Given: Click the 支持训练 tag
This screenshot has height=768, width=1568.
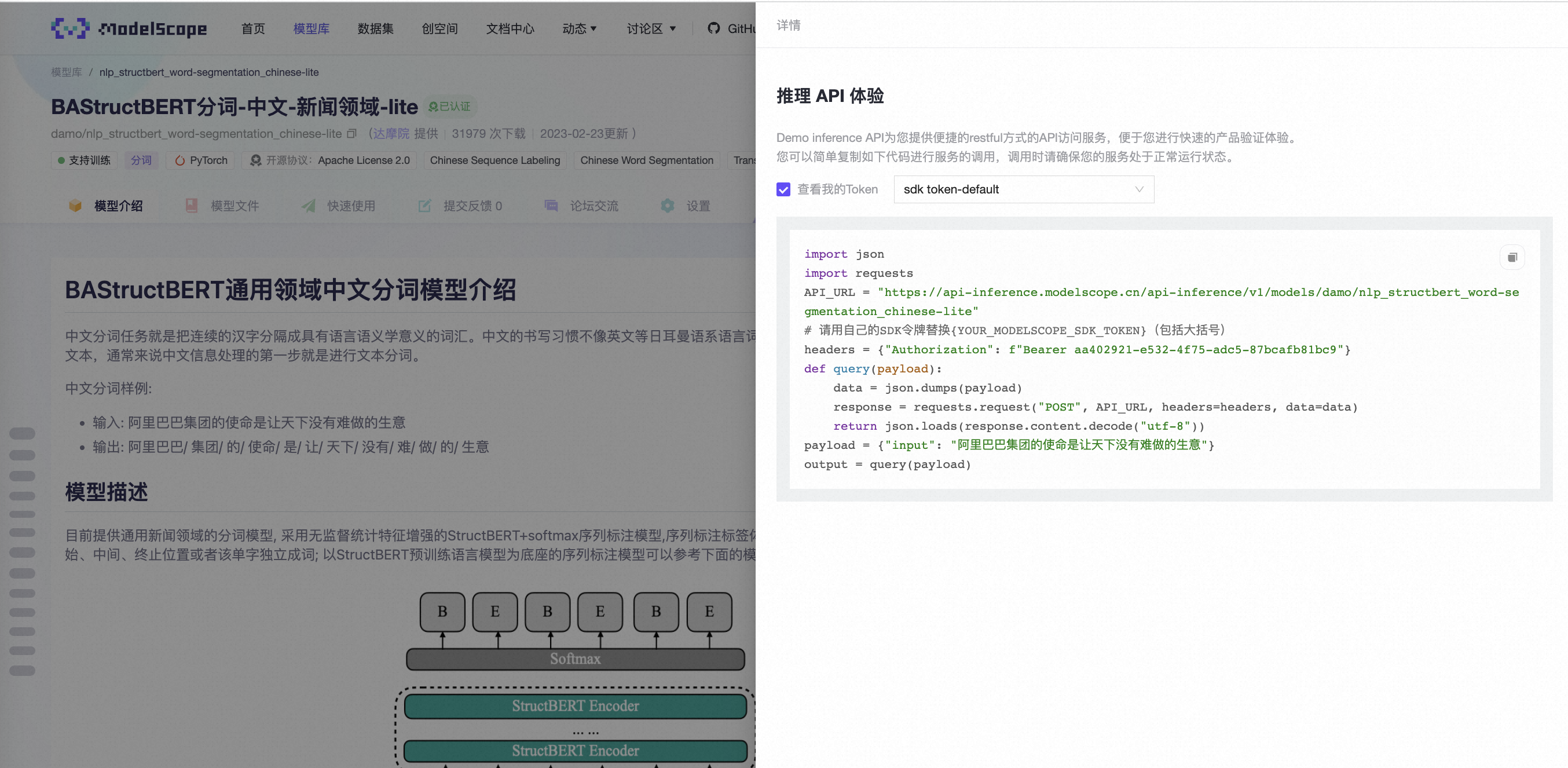Looking at the screenshot, I should click(x=84, y=160).
